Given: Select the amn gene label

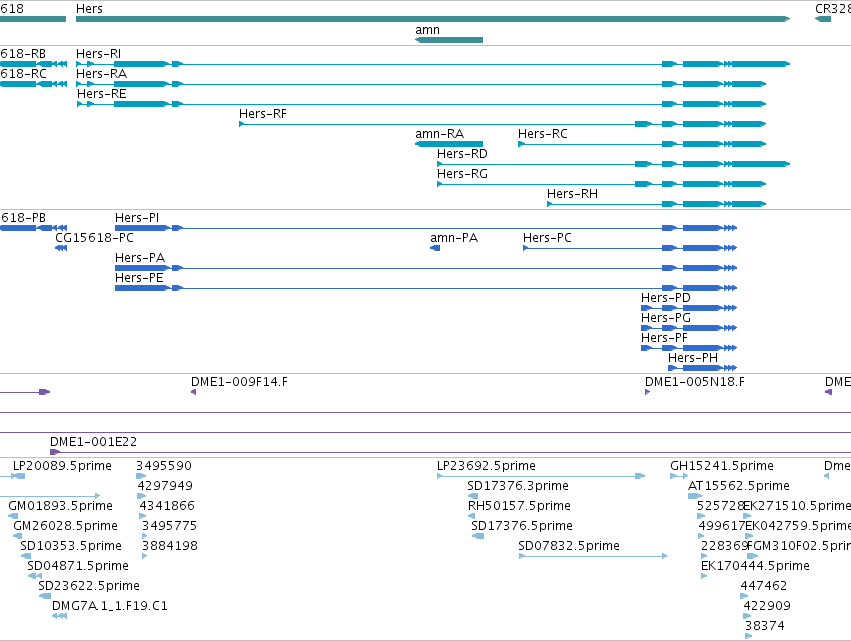Looking at the screenshot, I should coord(427,30).
